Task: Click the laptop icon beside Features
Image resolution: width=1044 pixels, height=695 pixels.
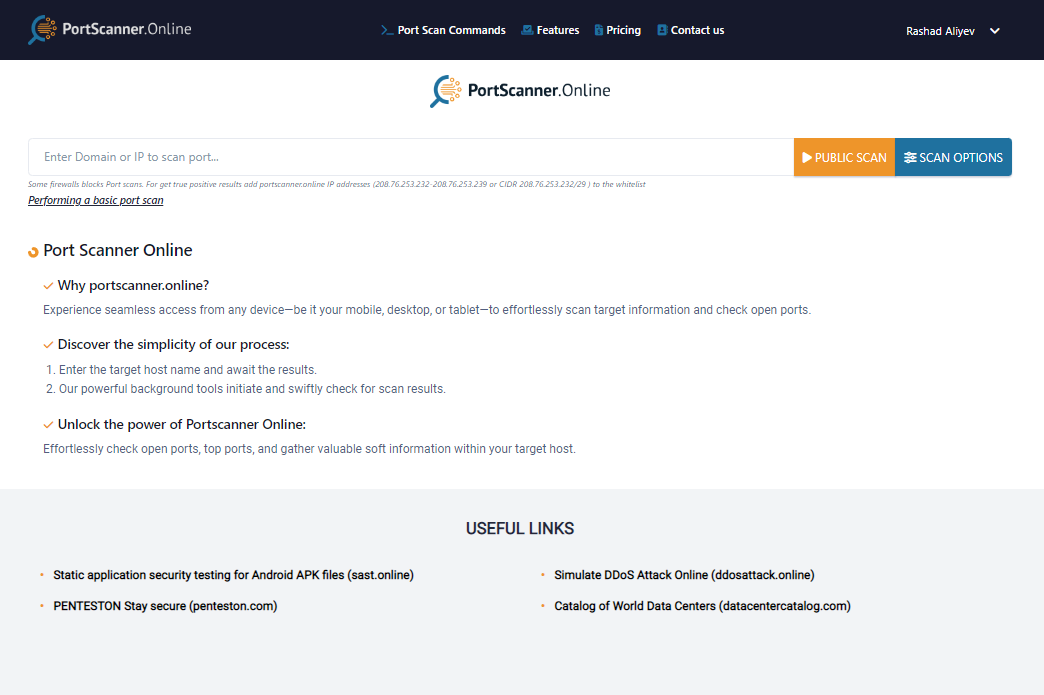Action: (x=527, y=30)
